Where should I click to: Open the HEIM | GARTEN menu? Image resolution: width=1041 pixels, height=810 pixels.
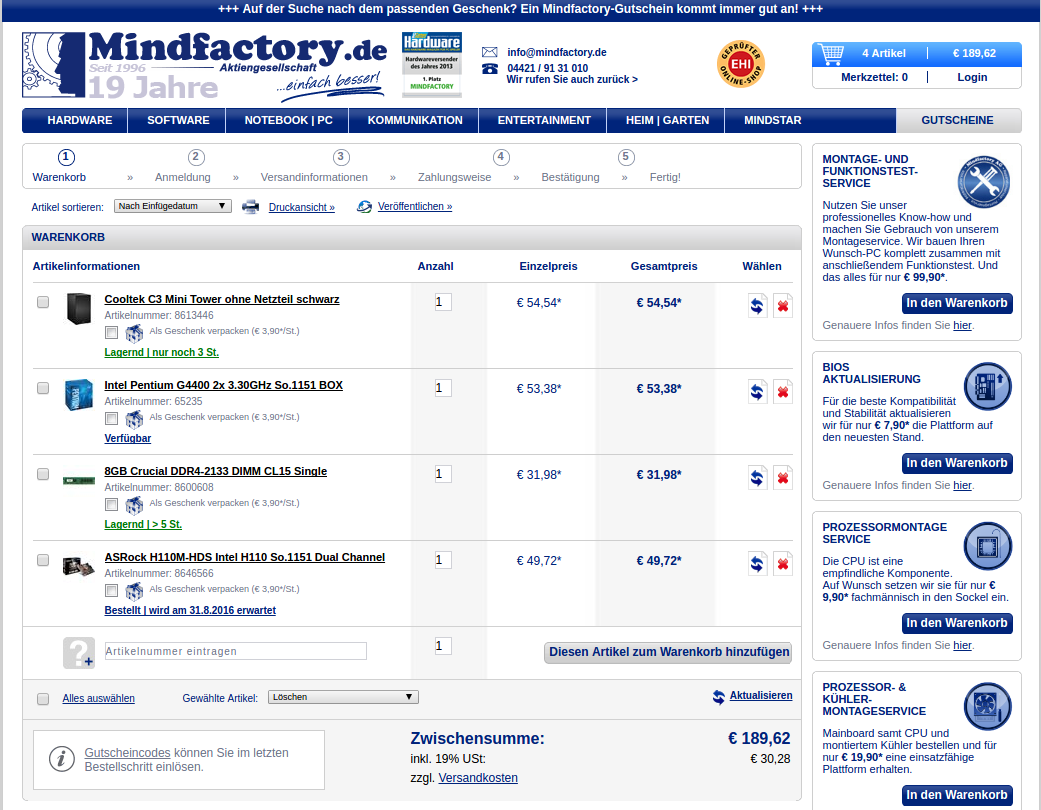[667, 120]
